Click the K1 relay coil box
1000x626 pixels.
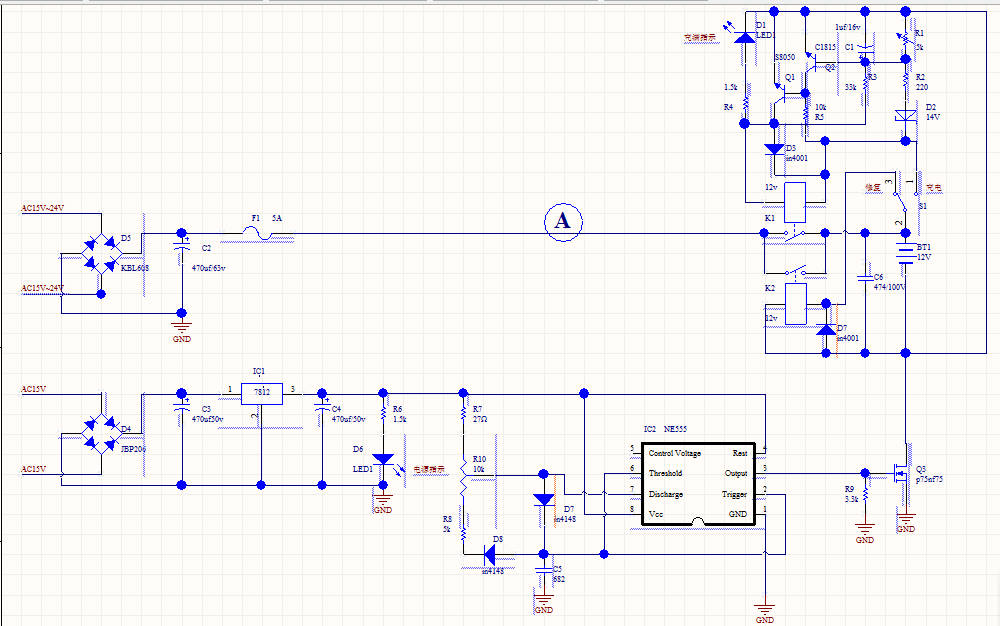pyautogui.click(x=797, y=200)
